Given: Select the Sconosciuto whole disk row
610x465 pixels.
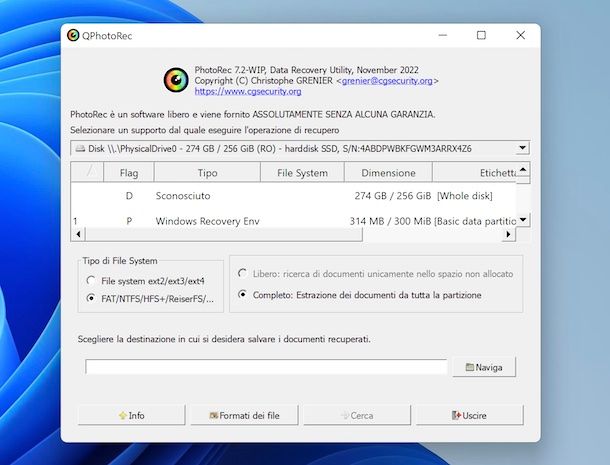Looking at the screenshot, I should pyautogui.click(x=294, y=196).
